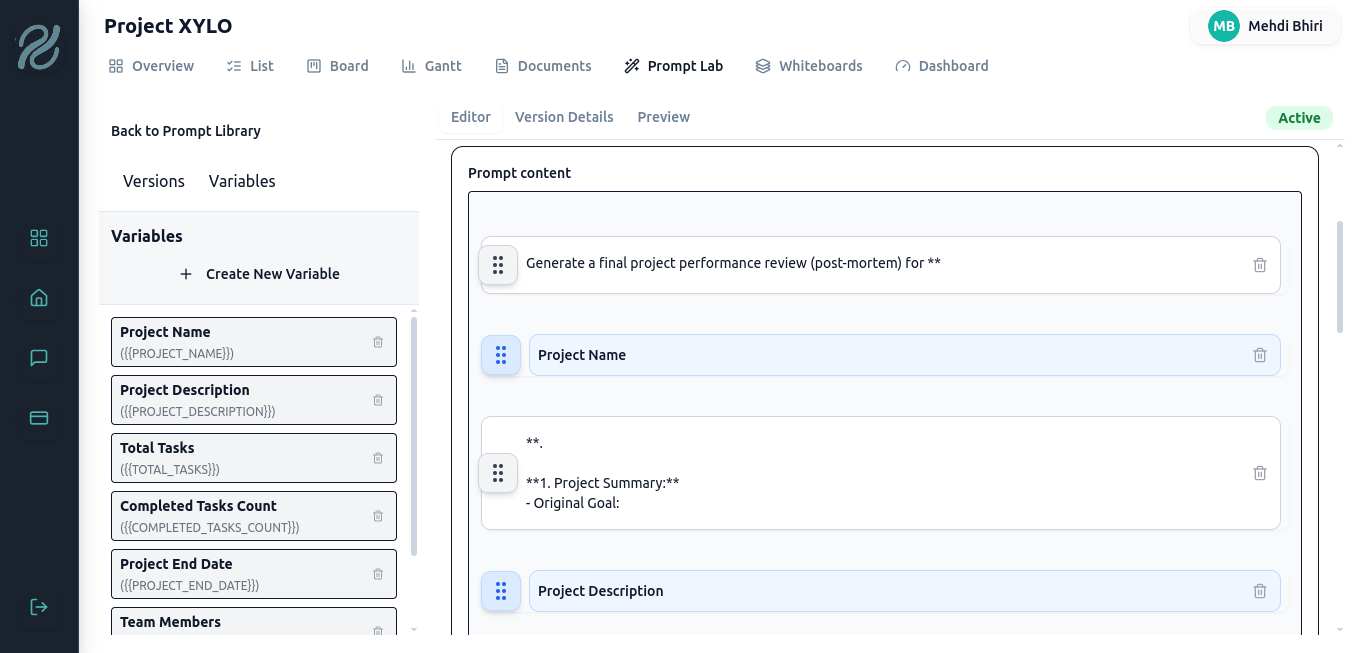Select the Versions tab in the left panel

(x=154, y=181)
